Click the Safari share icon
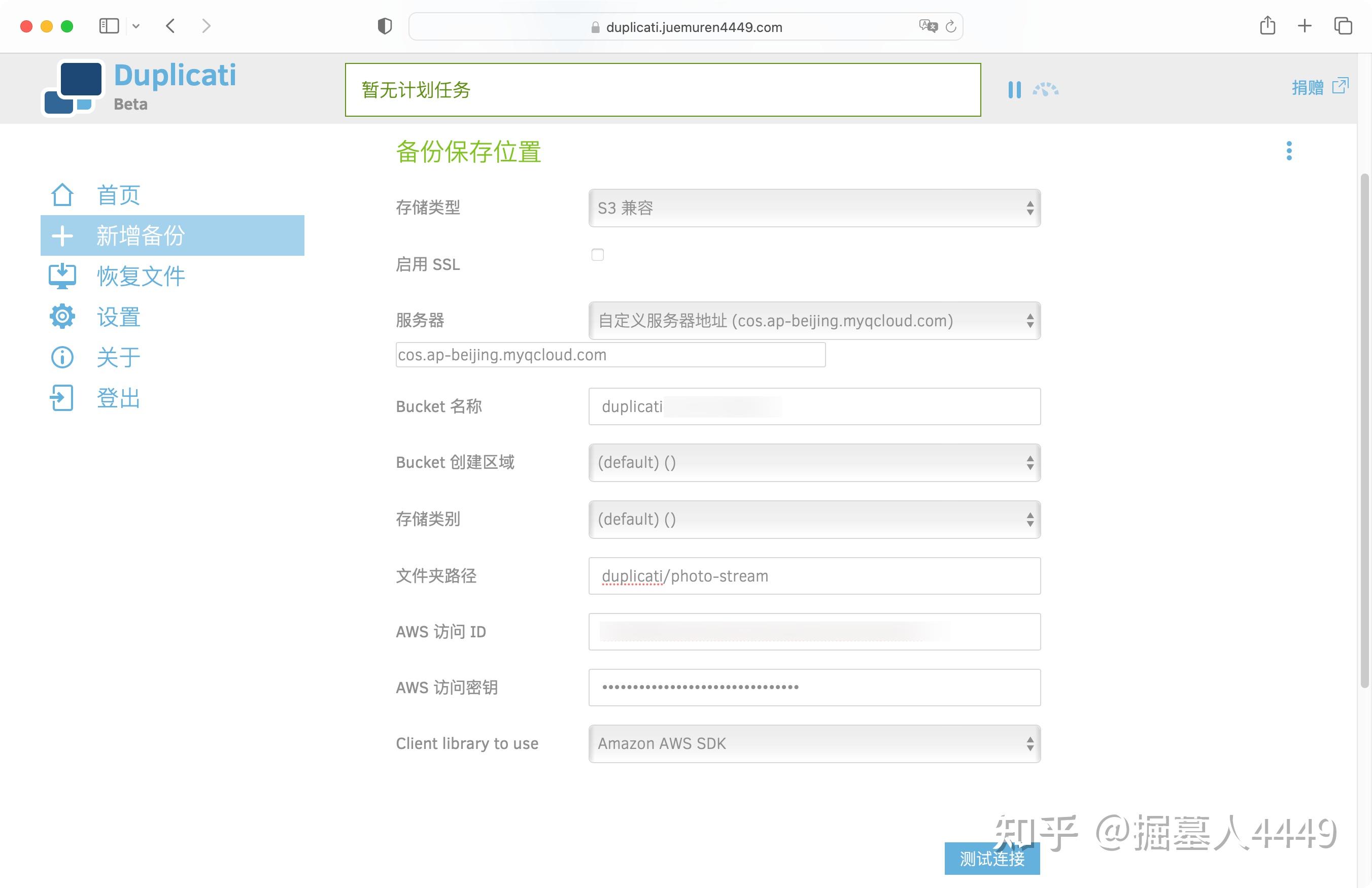The width and height of the screenshot is (1372, 888). tap(1267, 26)
